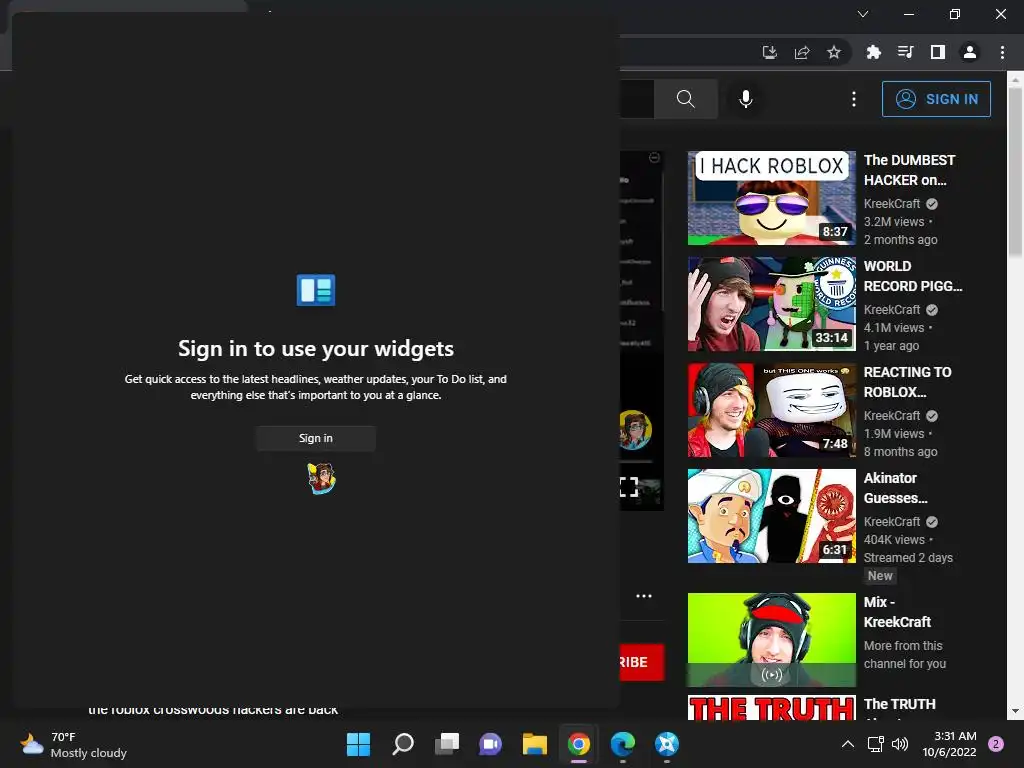1024x768 pixels.
Task: Open Microsoft Edge from taskbar
Action: pyautogui.click(x=622, y=744)
